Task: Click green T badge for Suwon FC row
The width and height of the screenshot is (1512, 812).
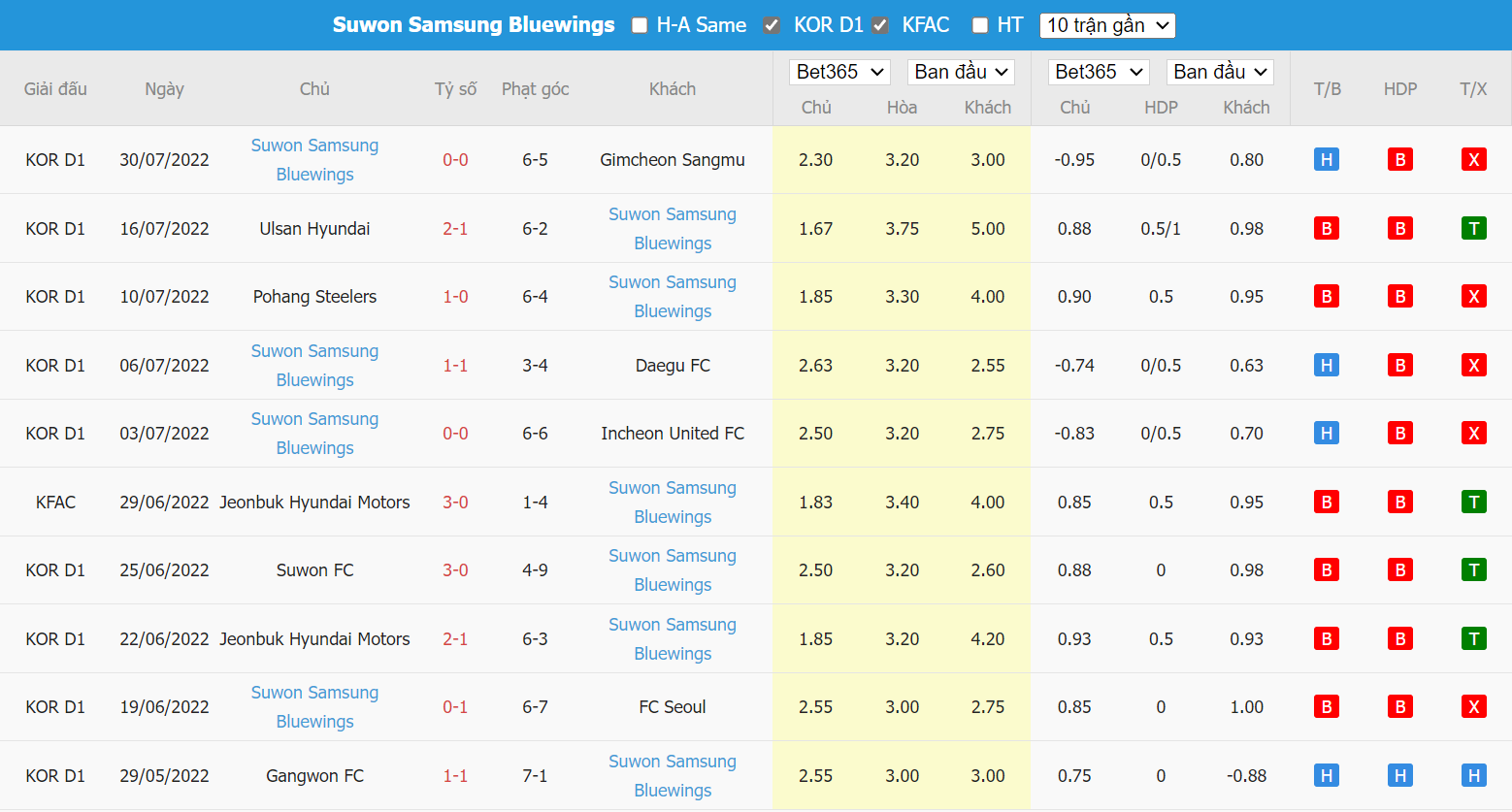Action: (x=1474, y=569)
